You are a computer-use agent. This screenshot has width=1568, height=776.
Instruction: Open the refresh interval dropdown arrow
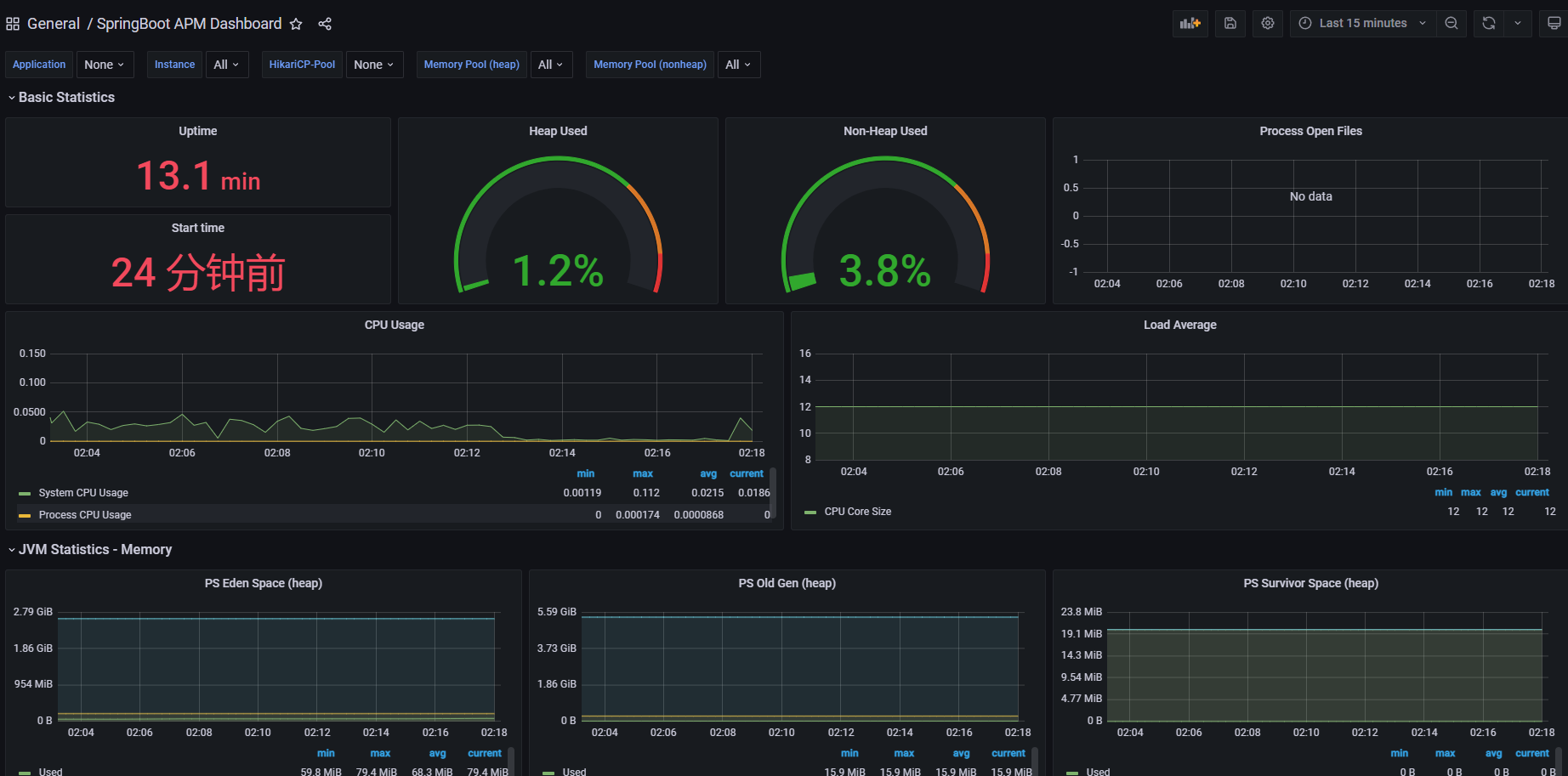[x=1518, y=23]
